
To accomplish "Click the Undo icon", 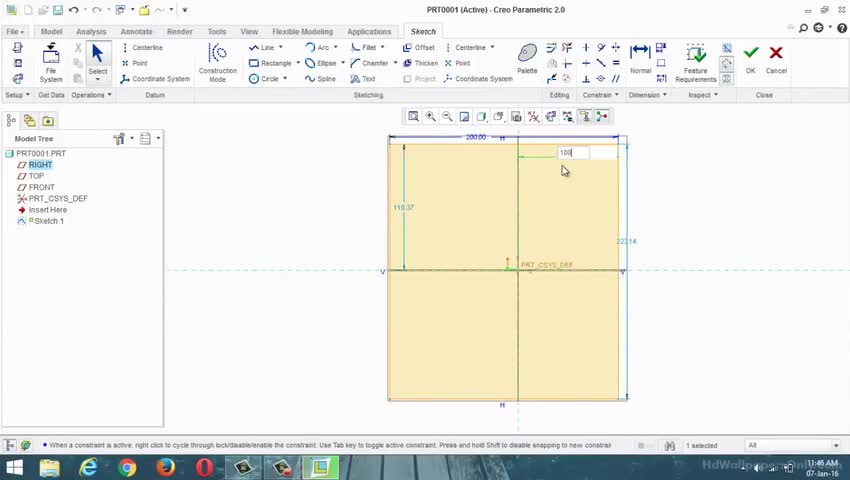I will tap(74, 10).
